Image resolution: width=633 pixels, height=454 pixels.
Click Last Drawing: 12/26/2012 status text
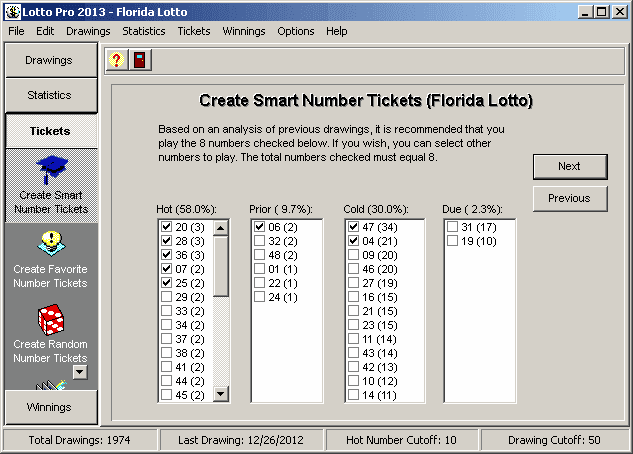[241, 440]
